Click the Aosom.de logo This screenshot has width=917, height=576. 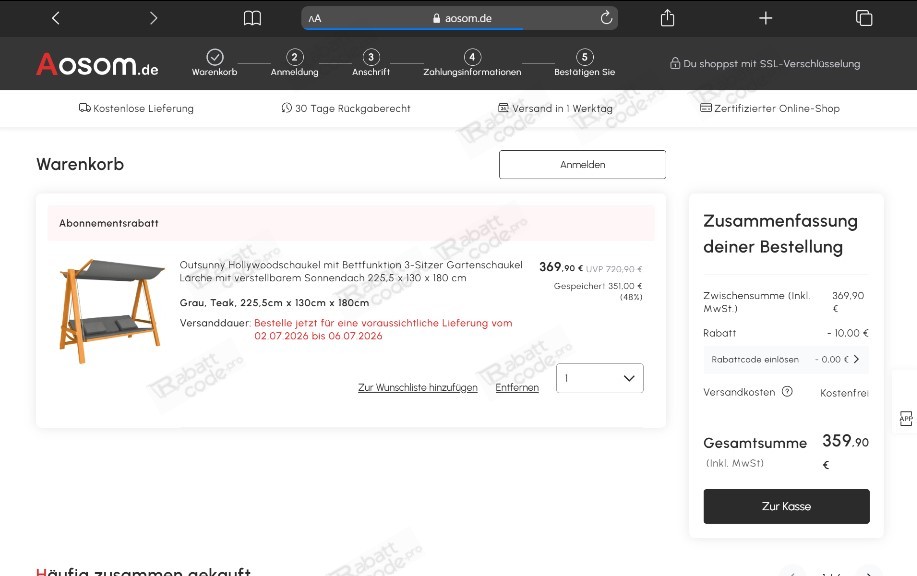[97, 64]
